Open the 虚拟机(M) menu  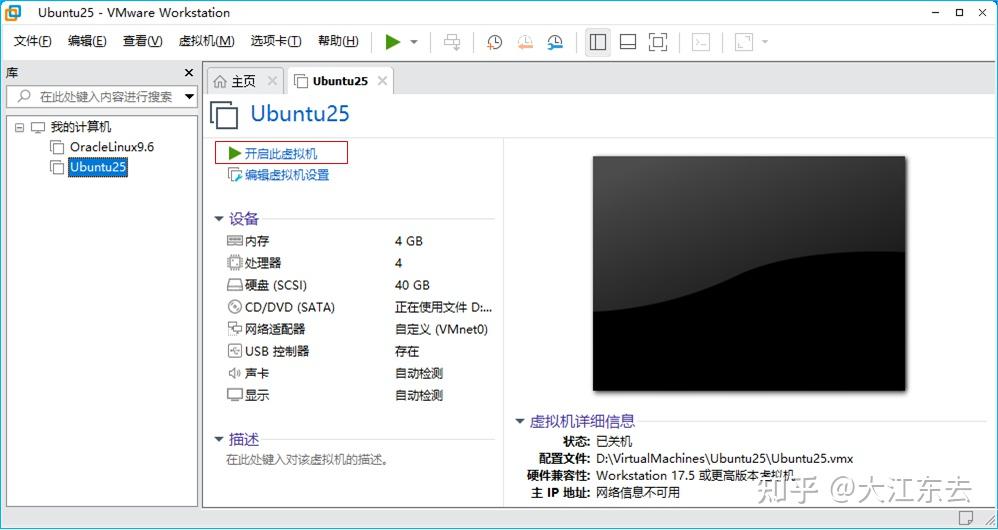206,41
